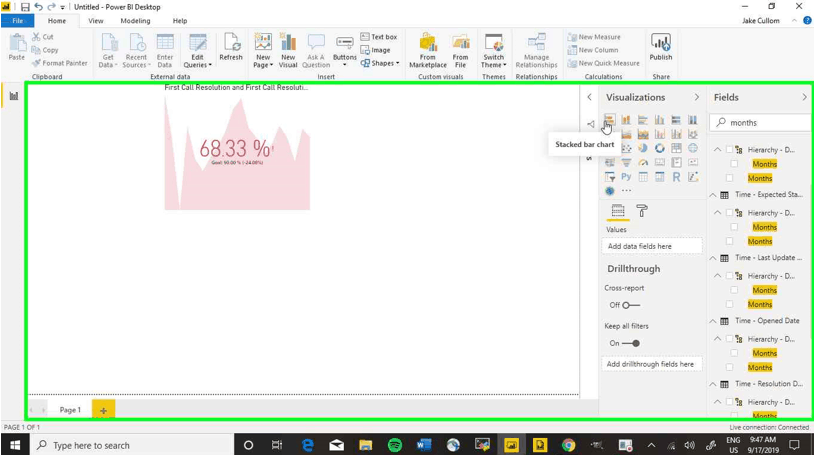This screenshot has height=455, width=815.
Task: Switch to the Modeling ribbon tab
Action: pos(135,21)
